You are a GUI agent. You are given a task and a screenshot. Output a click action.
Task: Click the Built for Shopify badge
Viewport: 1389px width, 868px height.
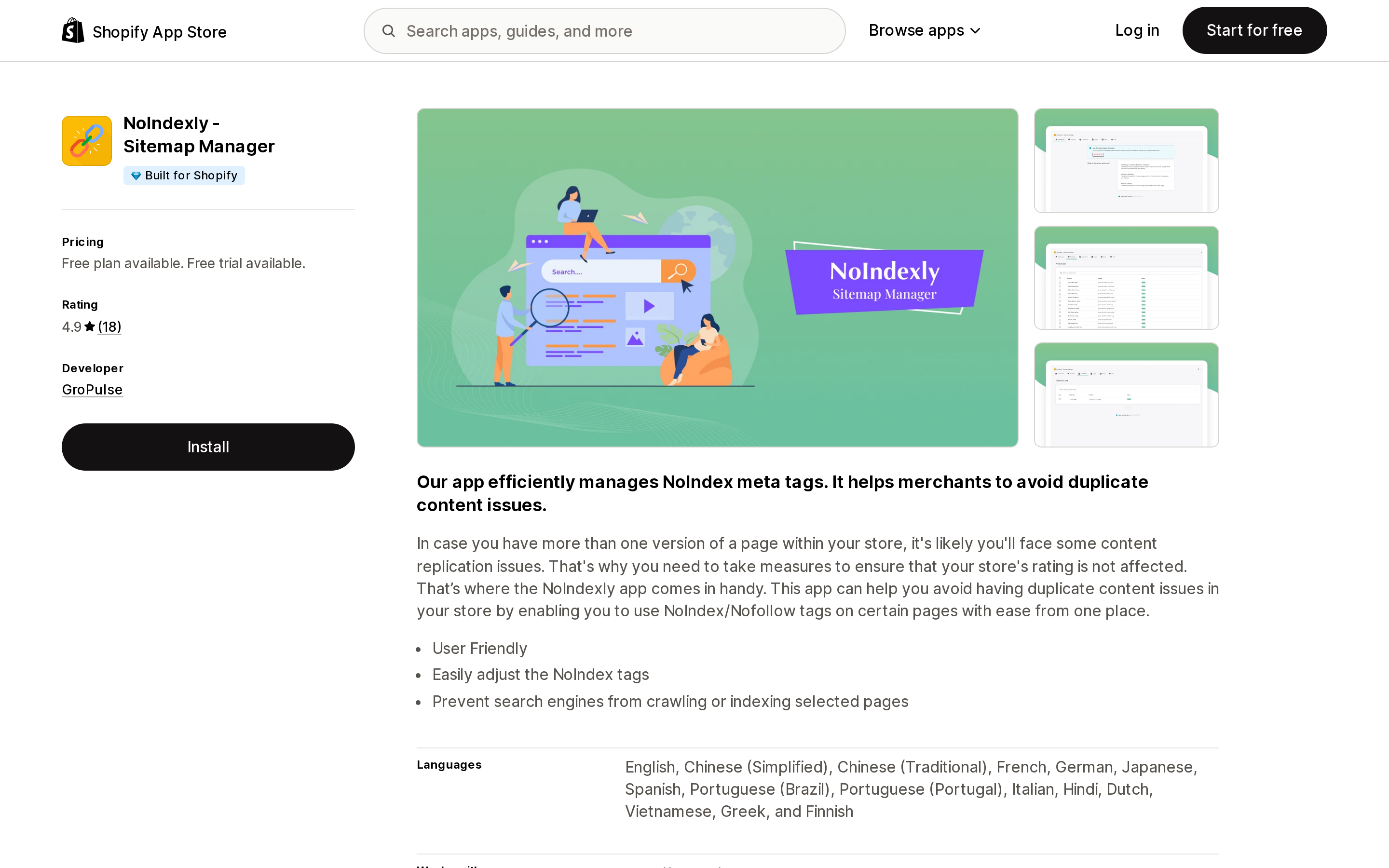point(184,176)
